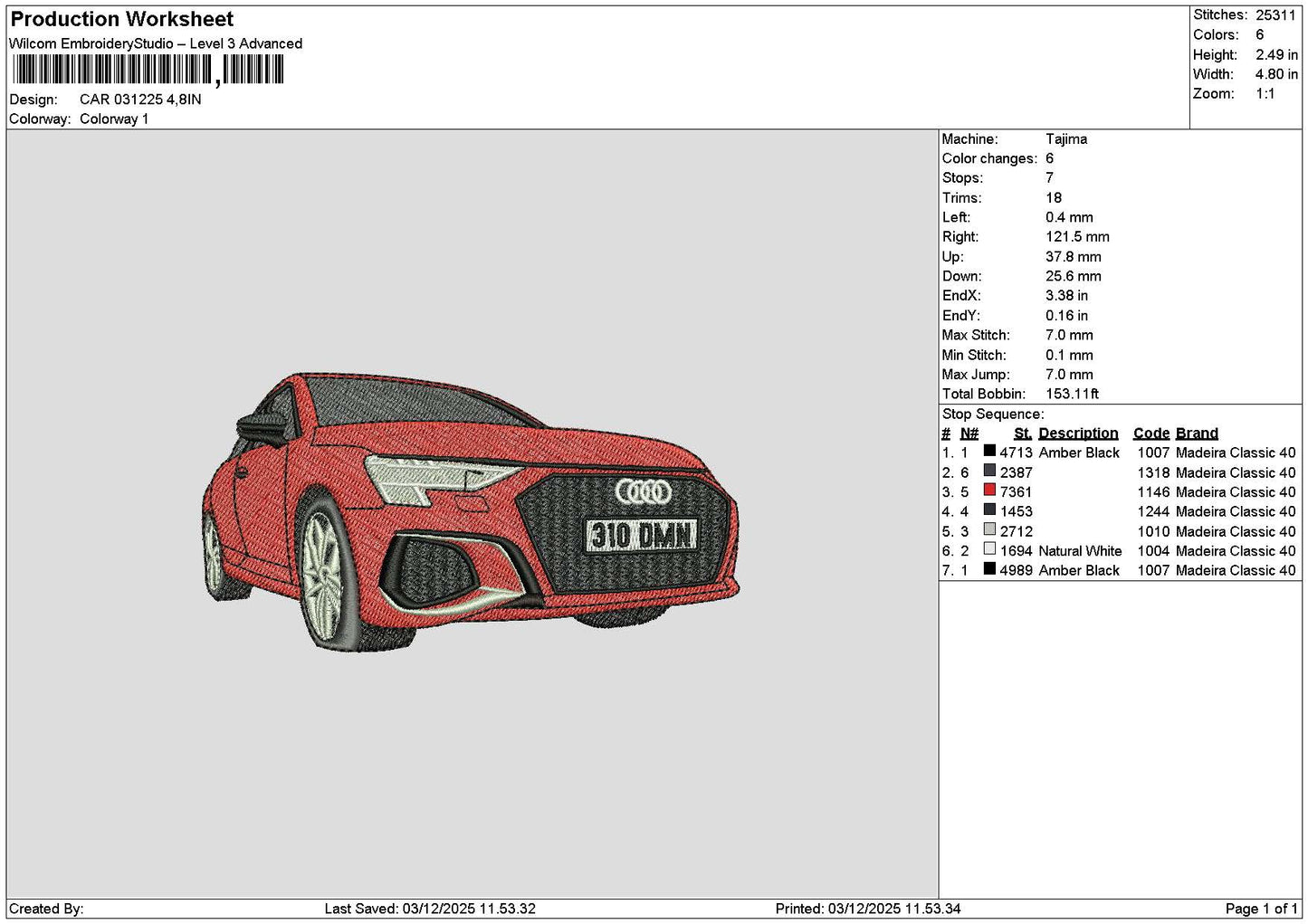Click the design name 'CAR 031225 4,8IN'
Viewport: 1308px width, 924px height.
click(140, 100)
